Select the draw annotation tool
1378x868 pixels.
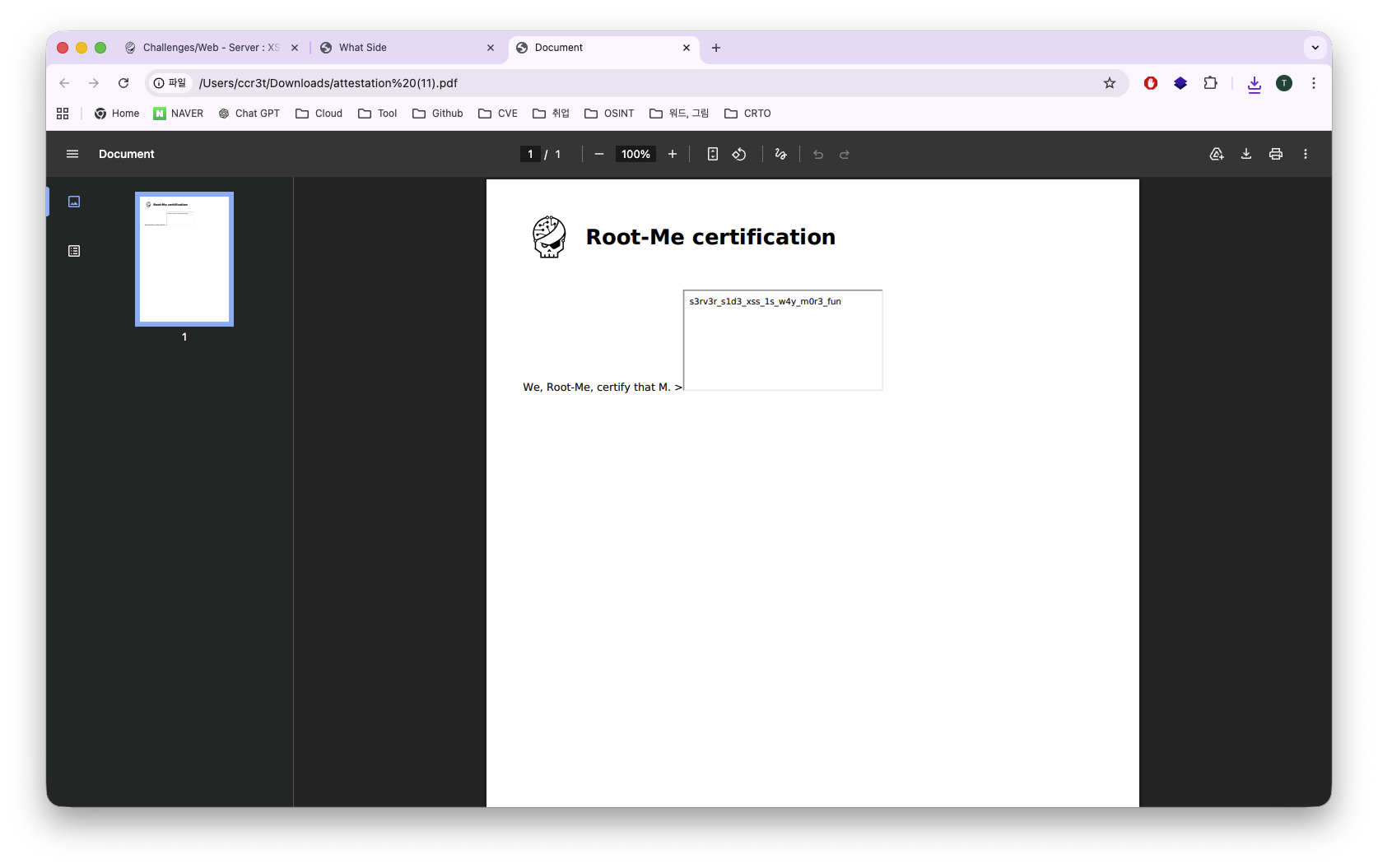pos(781,154)
